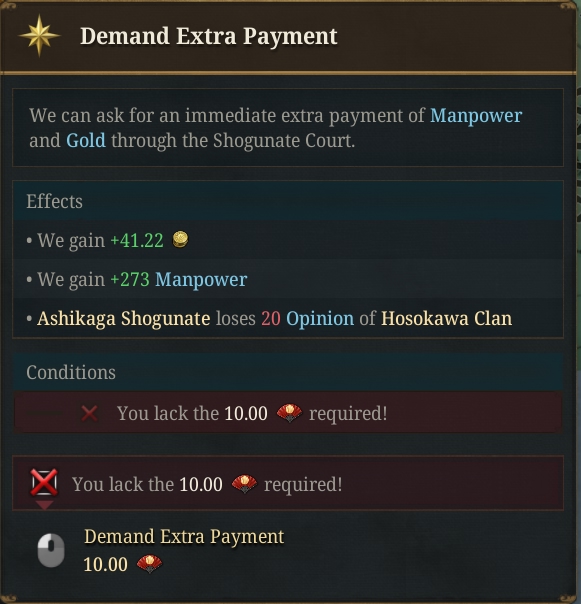The image size is (581, 604).
Task: Click the Demand Extra Payment title text
Action: tap(208, 36)
